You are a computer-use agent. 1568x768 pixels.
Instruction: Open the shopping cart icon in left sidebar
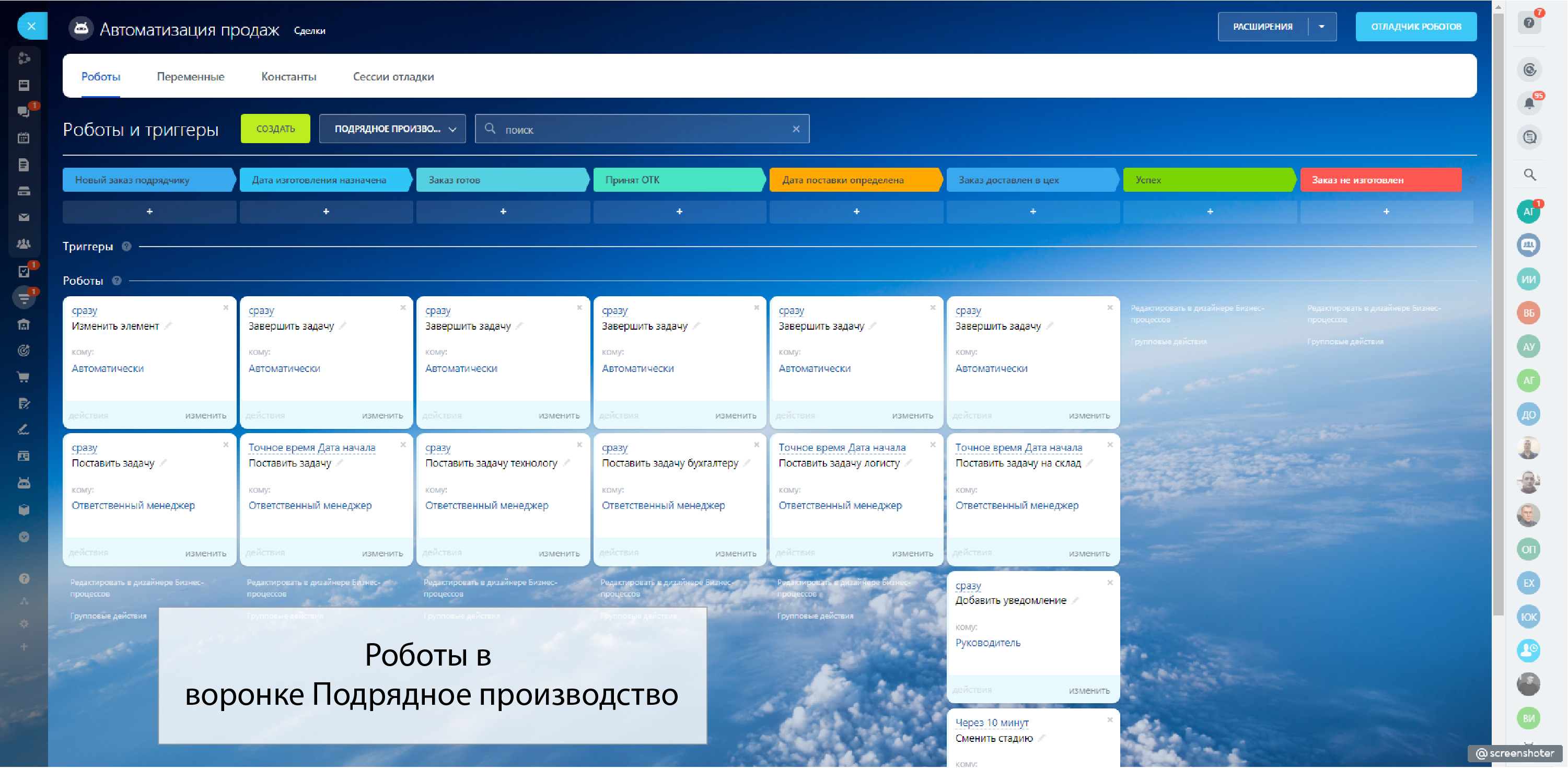click(x=24, y=377)
